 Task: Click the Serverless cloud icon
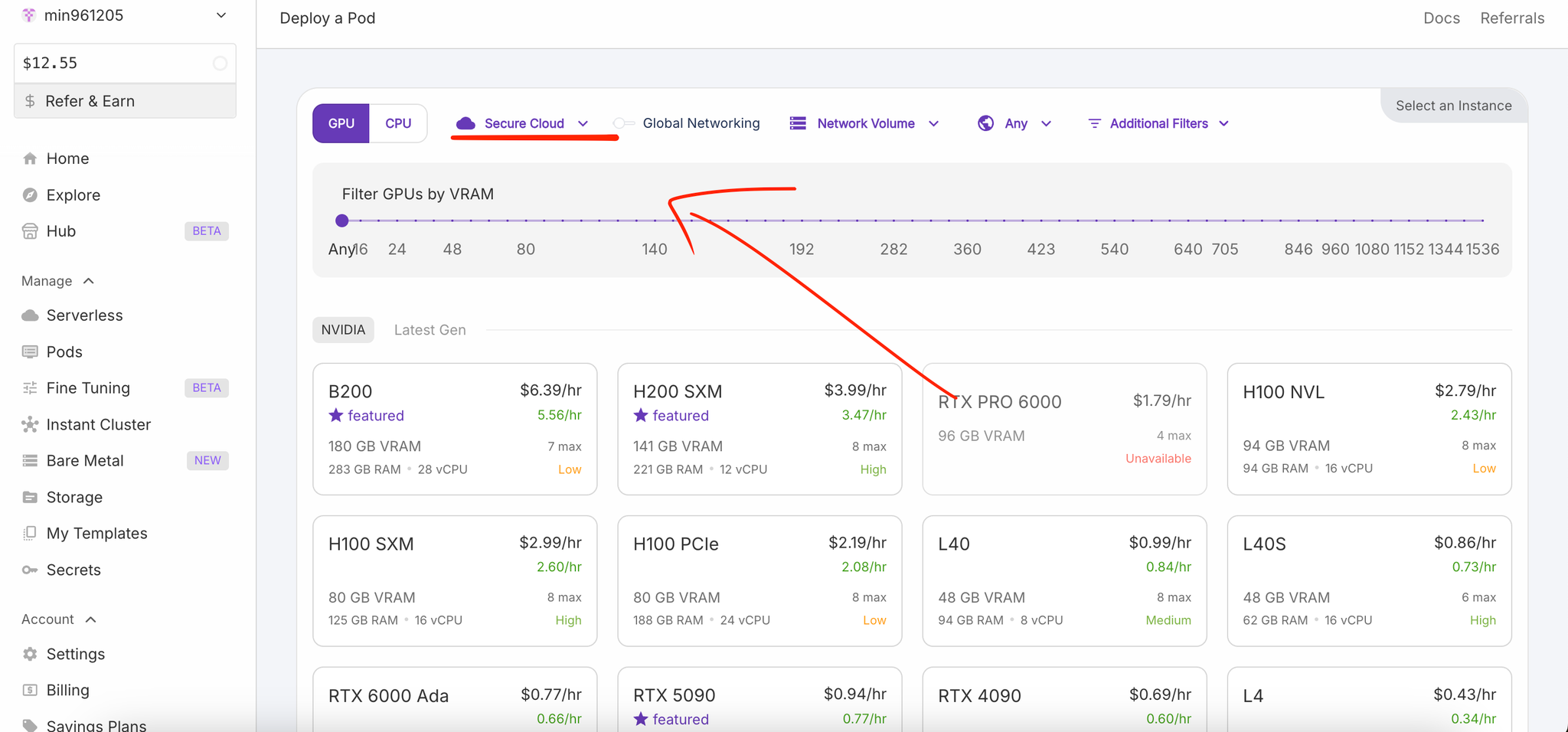coord(30,315)
